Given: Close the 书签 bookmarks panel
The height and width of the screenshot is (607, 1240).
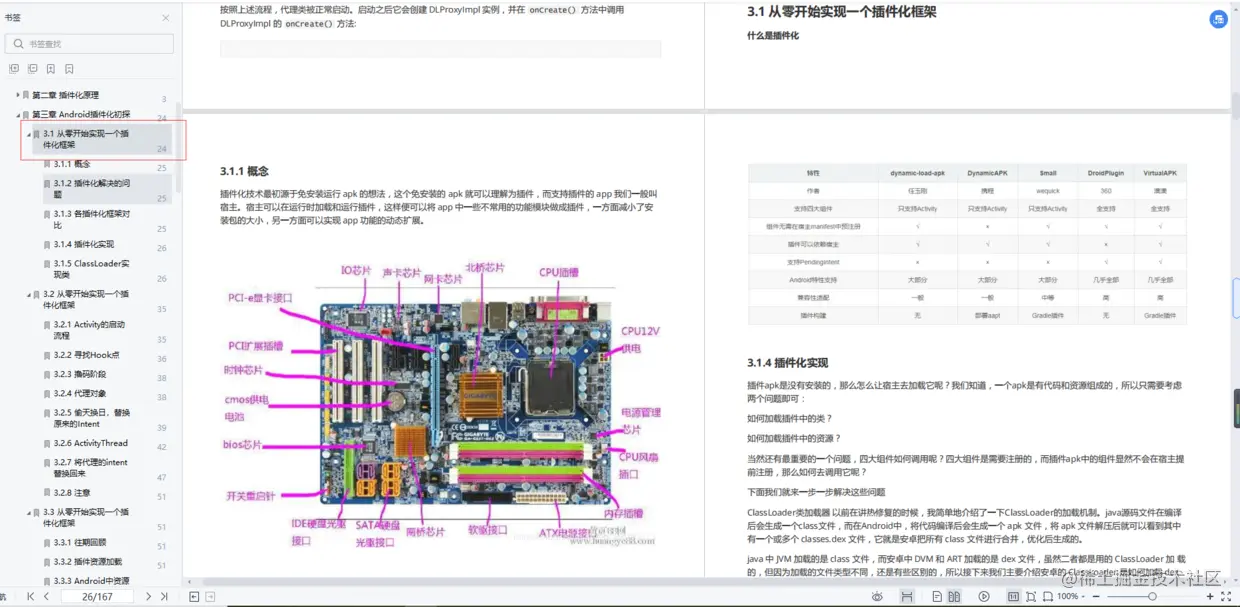Looking at the screenshot, I should [x=166, y=18].
